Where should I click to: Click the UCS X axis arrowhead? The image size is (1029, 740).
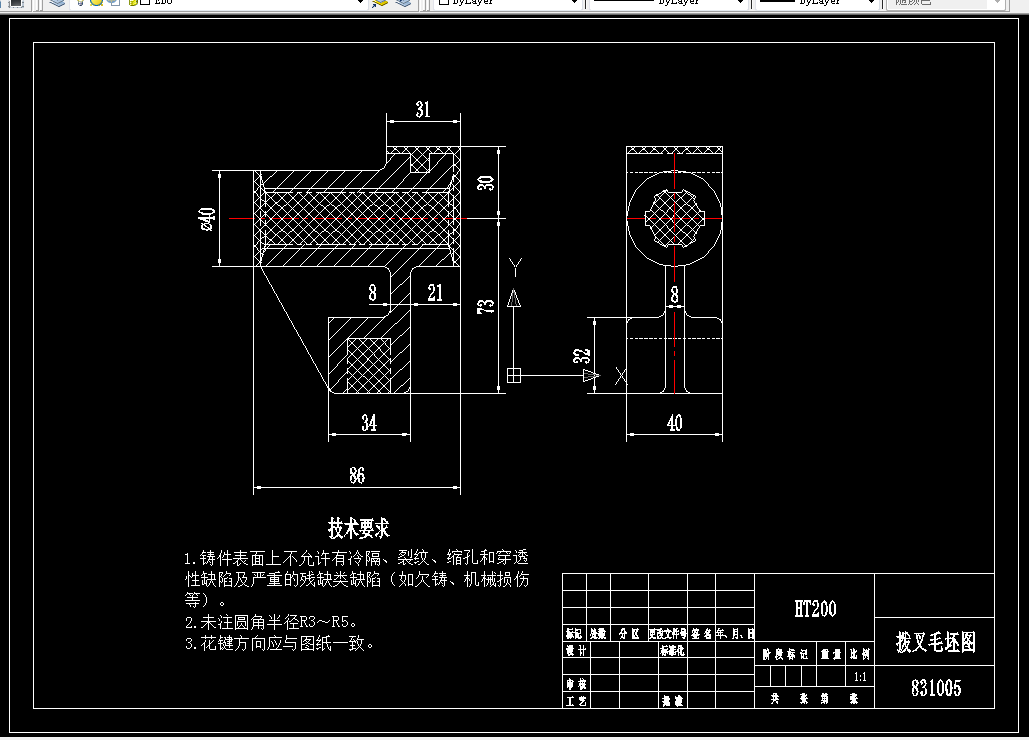point(591,375)
